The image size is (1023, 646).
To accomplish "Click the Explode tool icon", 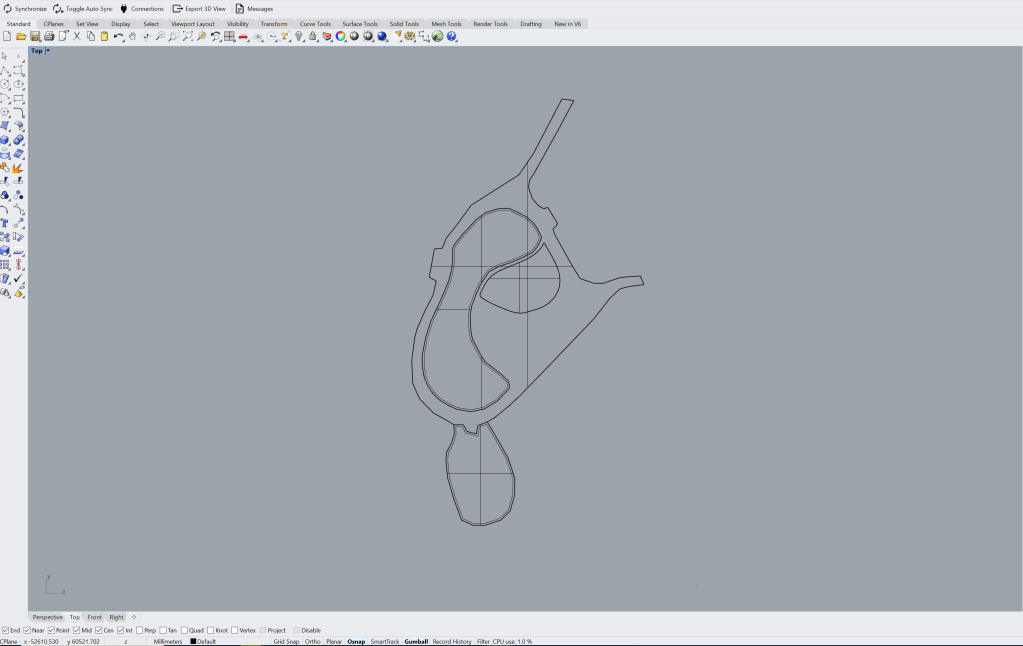I will pyautogui.click(x=18, y=168).
